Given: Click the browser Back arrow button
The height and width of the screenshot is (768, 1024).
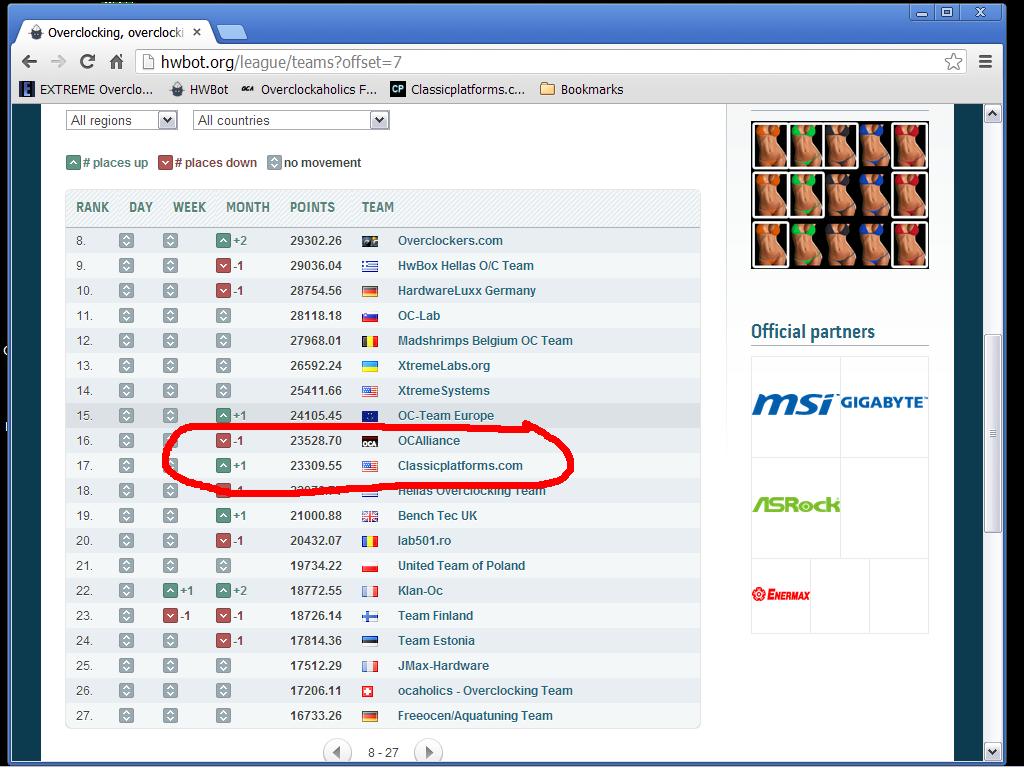Looking at the screenshot, I should (29, 61).
